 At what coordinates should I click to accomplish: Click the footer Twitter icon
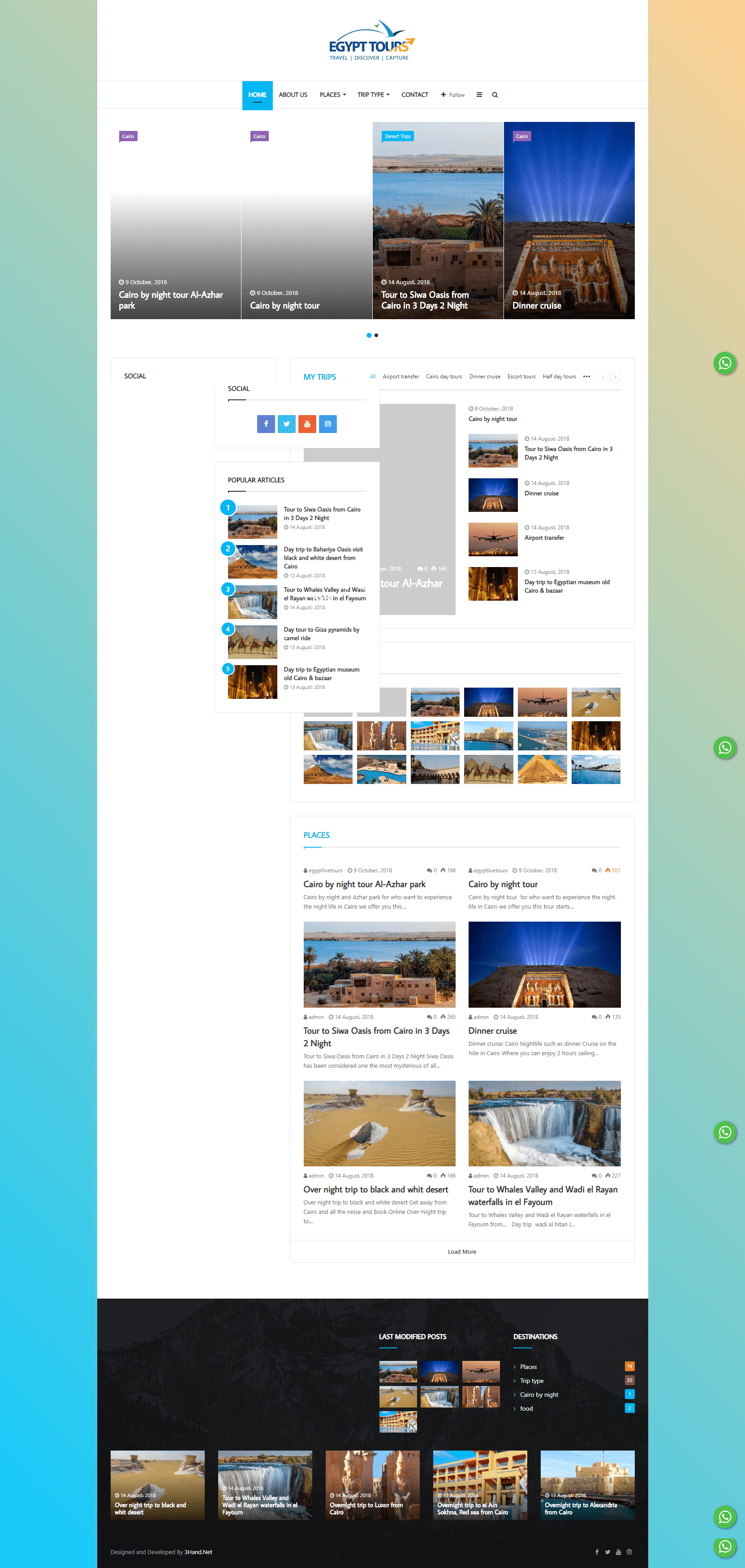(x=607, y=1551)
